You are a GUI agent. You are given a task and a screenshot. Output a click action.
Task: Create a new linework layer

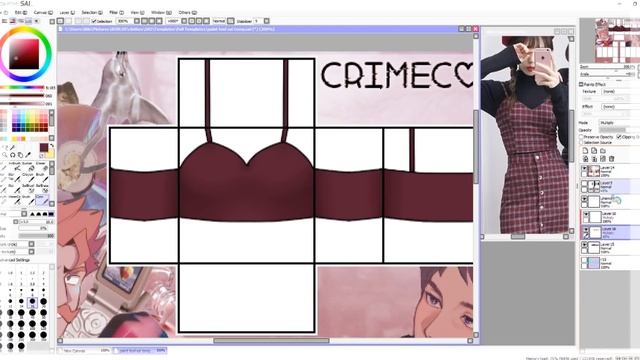[594, 151]
